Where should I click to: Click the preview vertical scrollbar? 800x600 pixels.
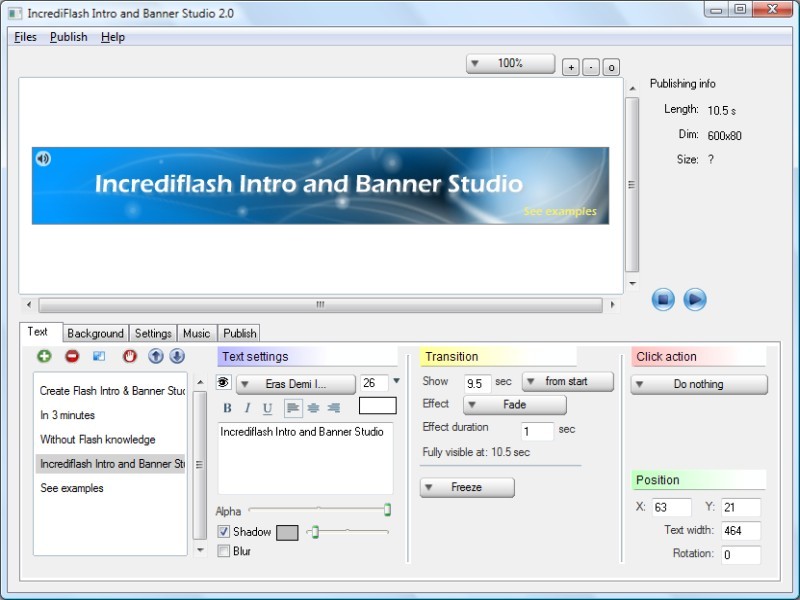(x=632, y=184)
